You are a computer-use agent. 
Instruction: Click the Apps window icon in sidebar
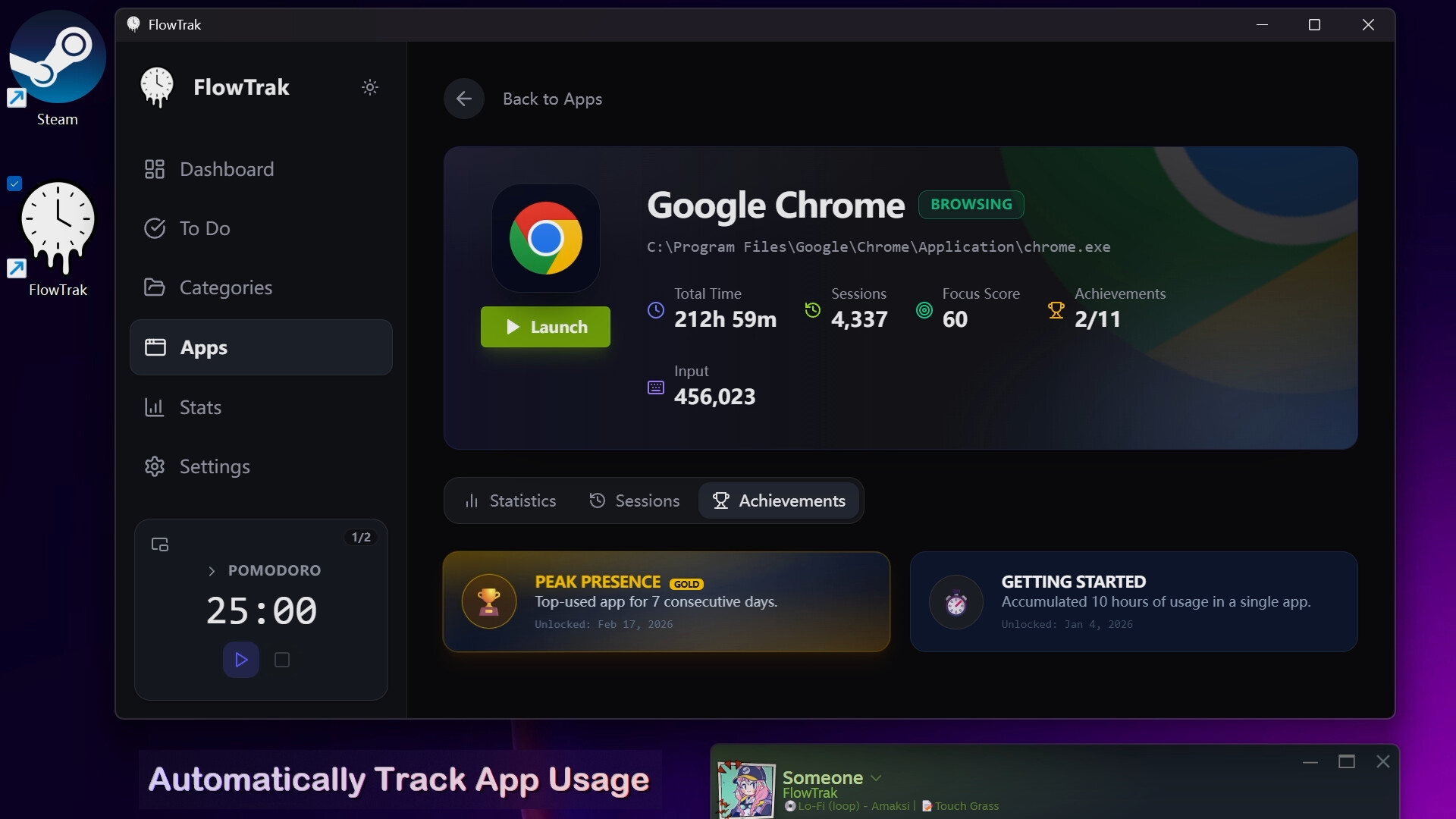(x=155, y=347)
